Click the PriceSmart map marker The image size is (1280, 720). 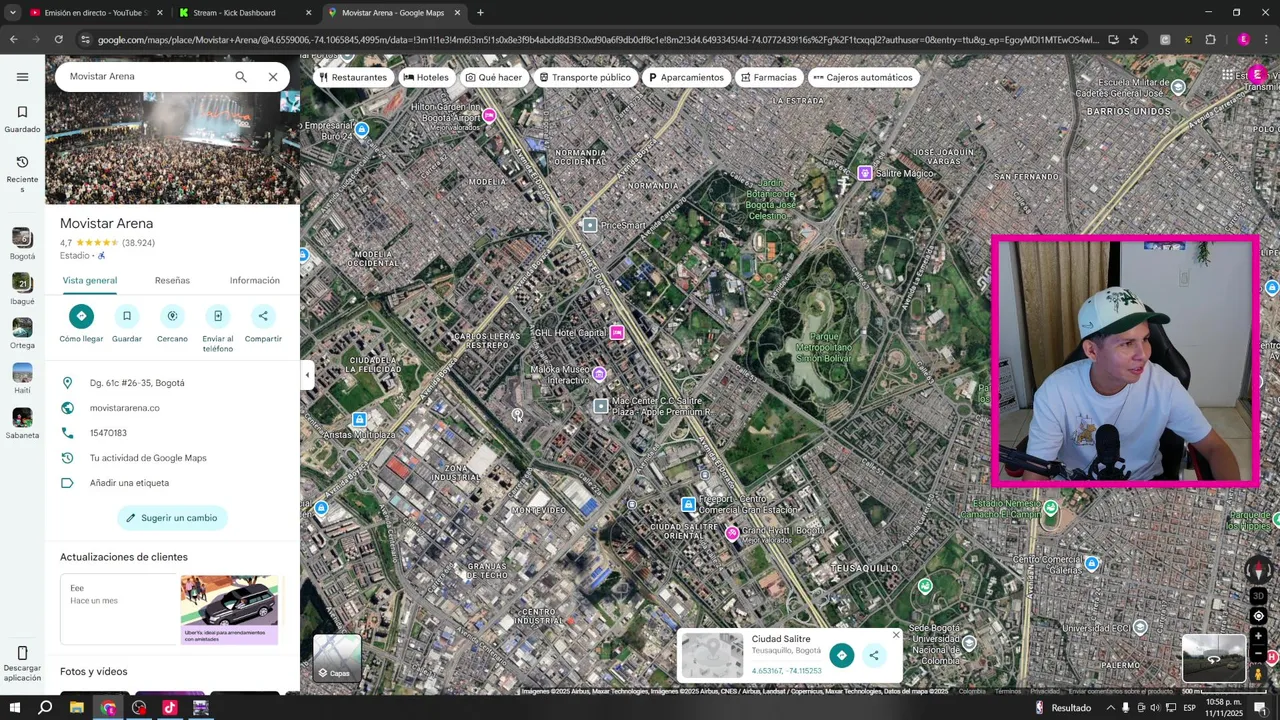click(x=590, y=225)
